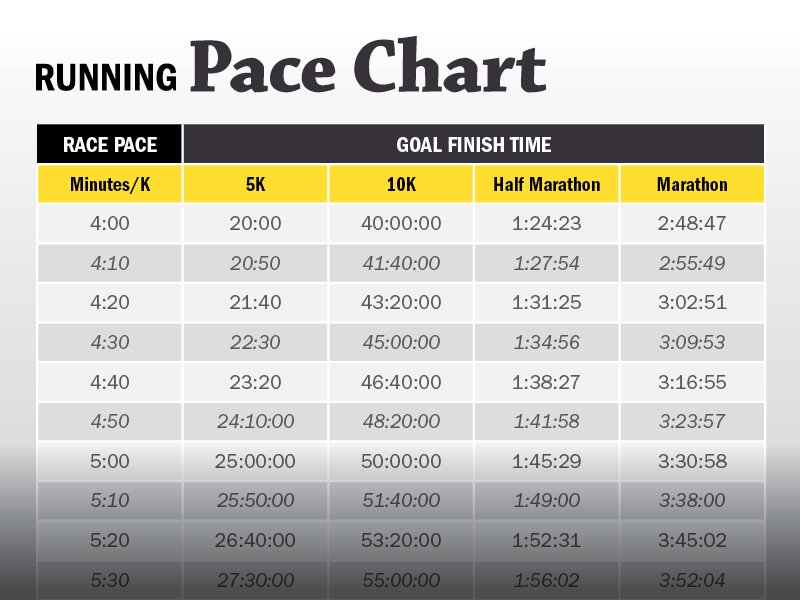Select the 3:16:55 marathon time cell
Viewport: 800px width, 600px height.
tap(692, 382)
